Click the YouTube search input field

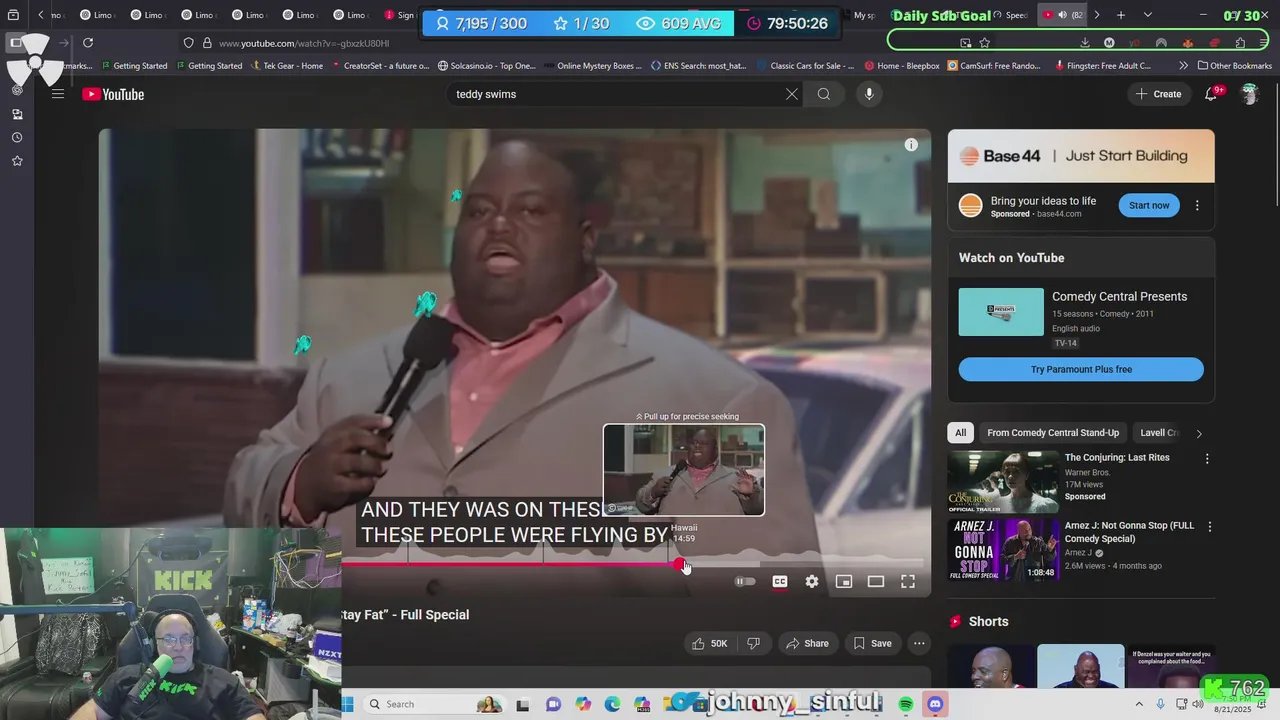(615, 94)
